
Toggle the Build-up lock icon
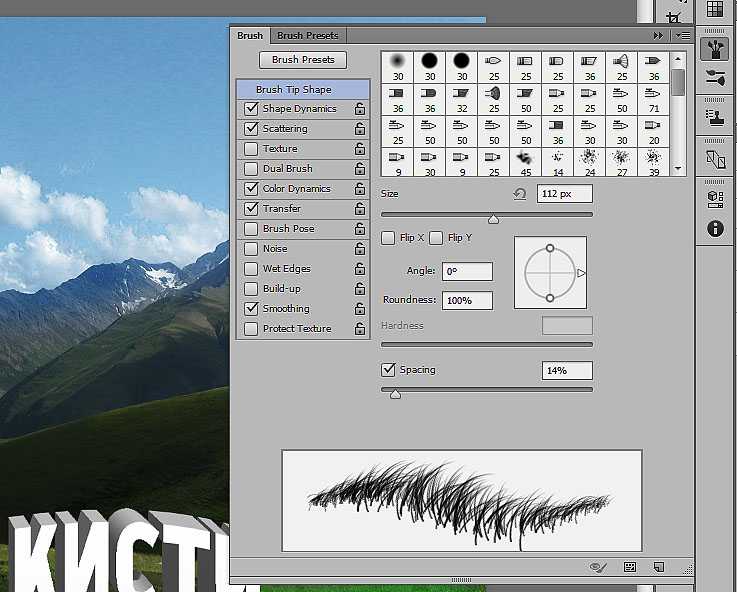(x=360, y=289)
